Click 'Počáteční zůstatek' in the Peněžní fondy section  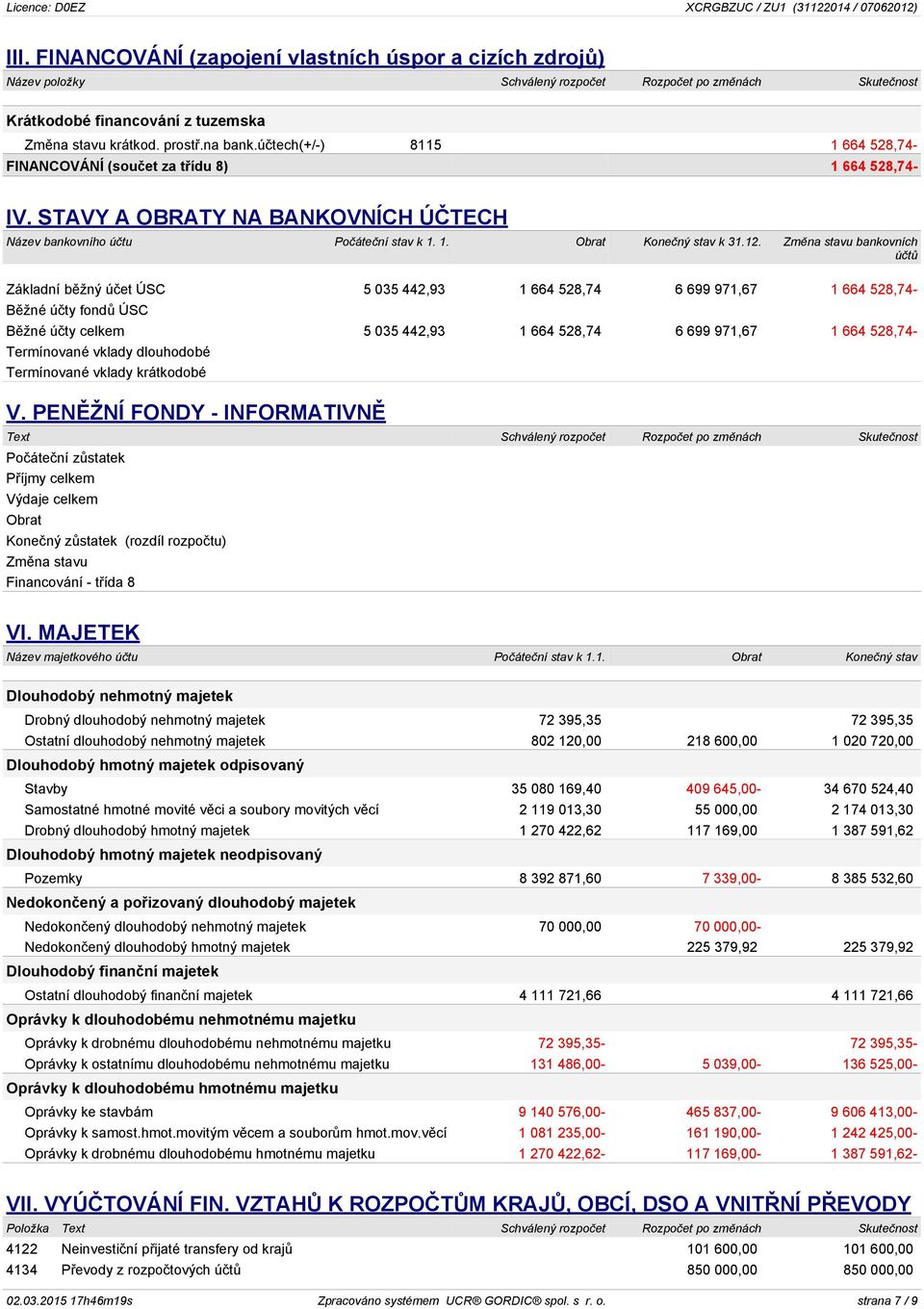65,458
